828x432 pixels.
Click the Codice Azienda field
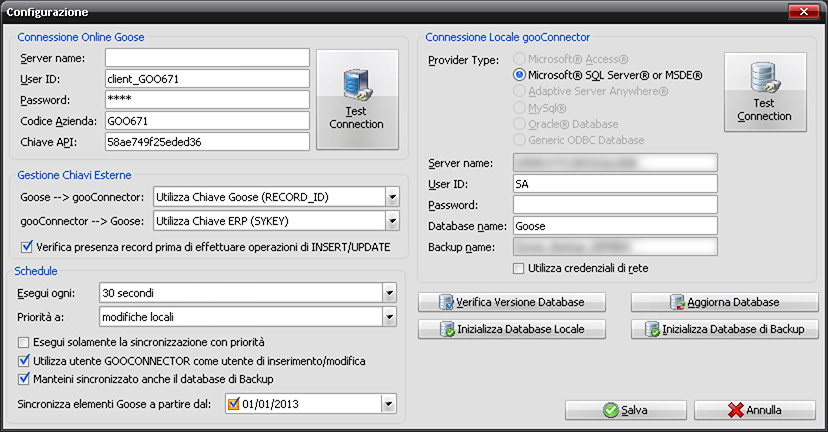(x=207, y=120)
